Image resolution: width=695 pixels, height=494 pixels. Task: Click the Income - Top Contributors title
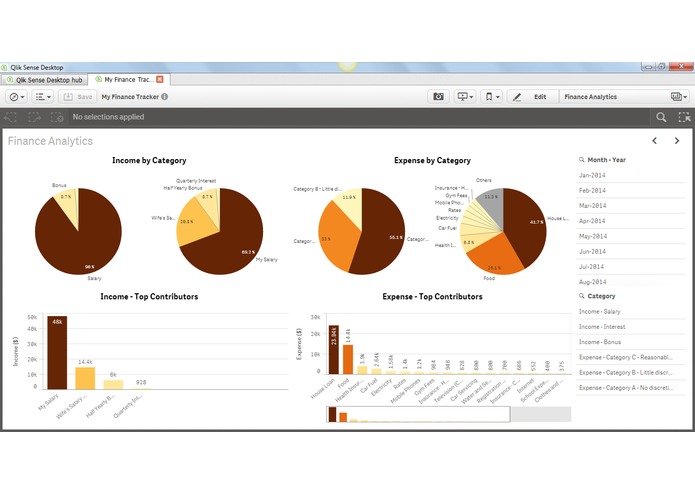tap(149, 296)
